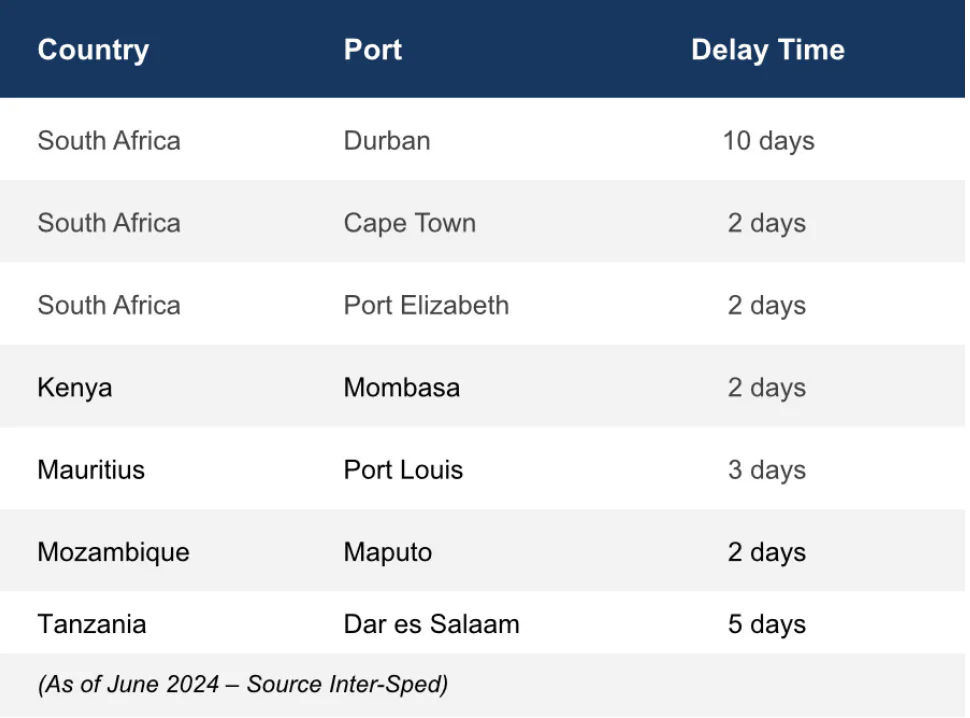The width and height of the screenshot is (970, 718).
Task: Click the Kenya country cell
Action: coord(75,388)
